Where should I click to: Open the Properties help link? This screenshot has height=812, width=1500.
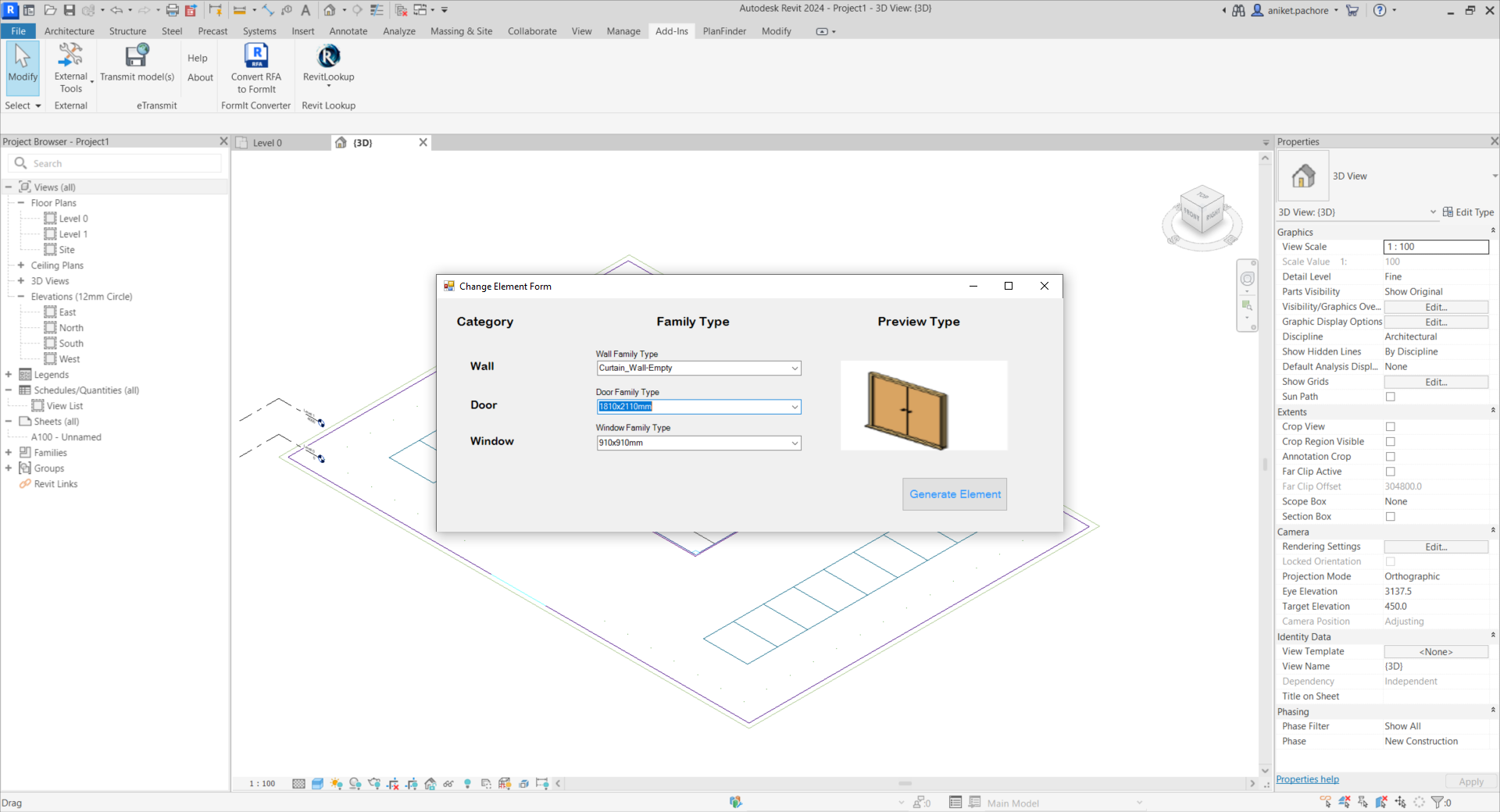click(1307, 779)
